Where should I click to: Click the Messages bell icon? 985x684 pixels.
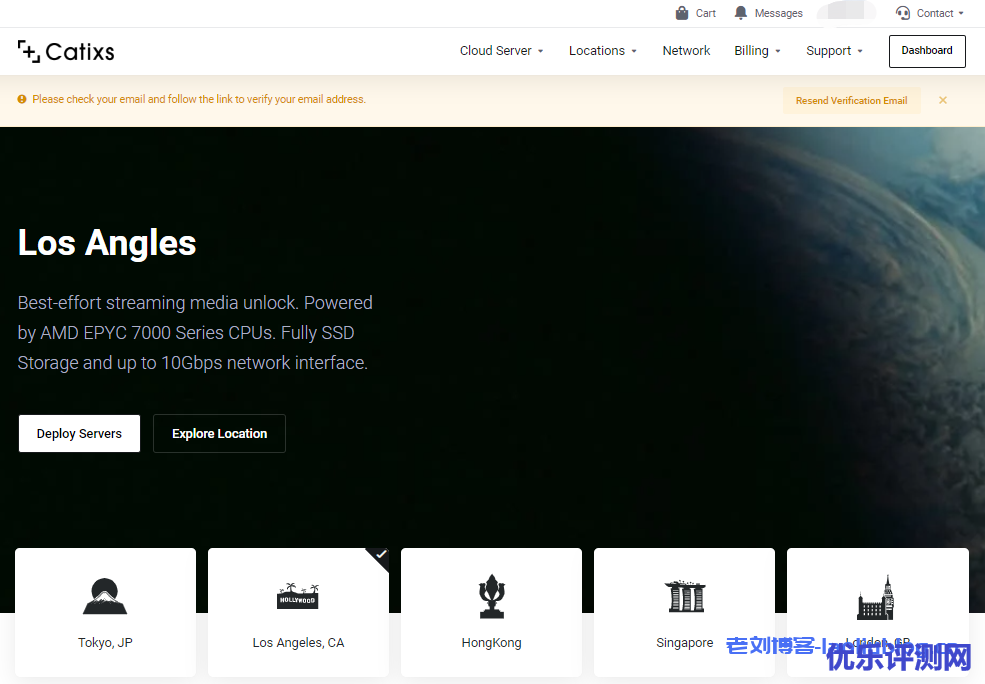pos(741,13)
